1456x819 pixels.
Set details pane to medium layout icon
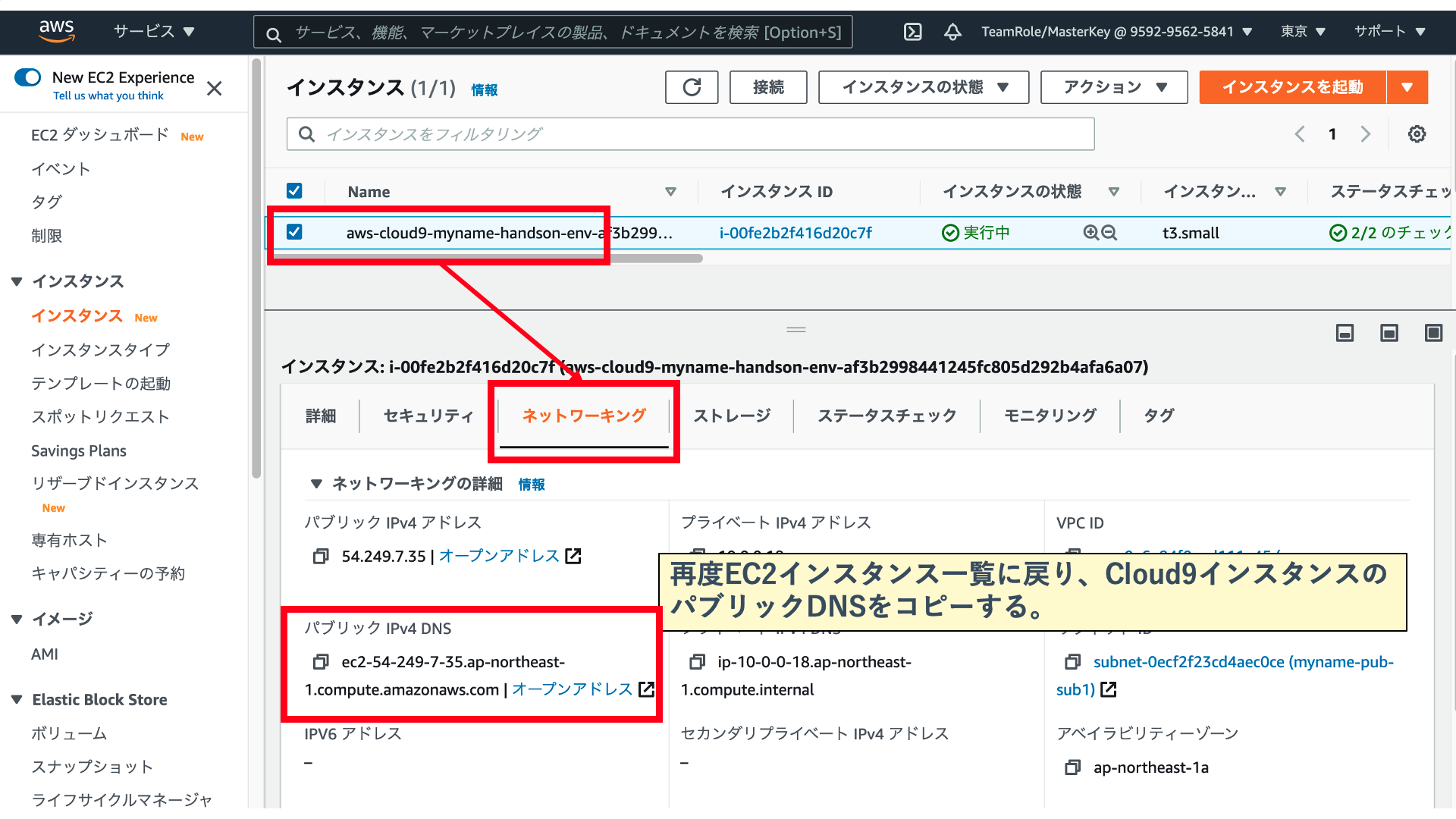1389,333
